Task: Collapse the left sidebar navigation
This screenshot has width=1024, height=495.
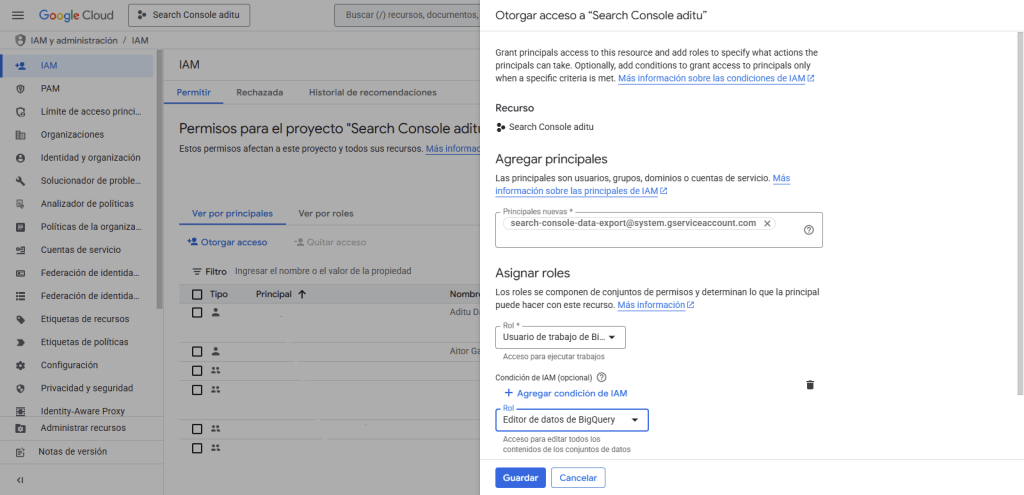Action: coord(20,480)
